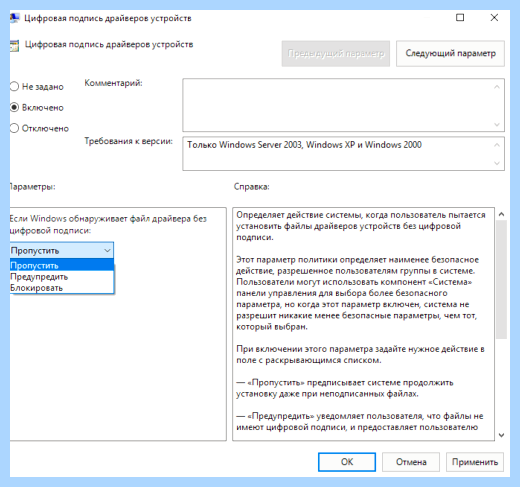Choose 'Пропустить' in the open dropdown list
520x487 pixels.
coord(62,265)
